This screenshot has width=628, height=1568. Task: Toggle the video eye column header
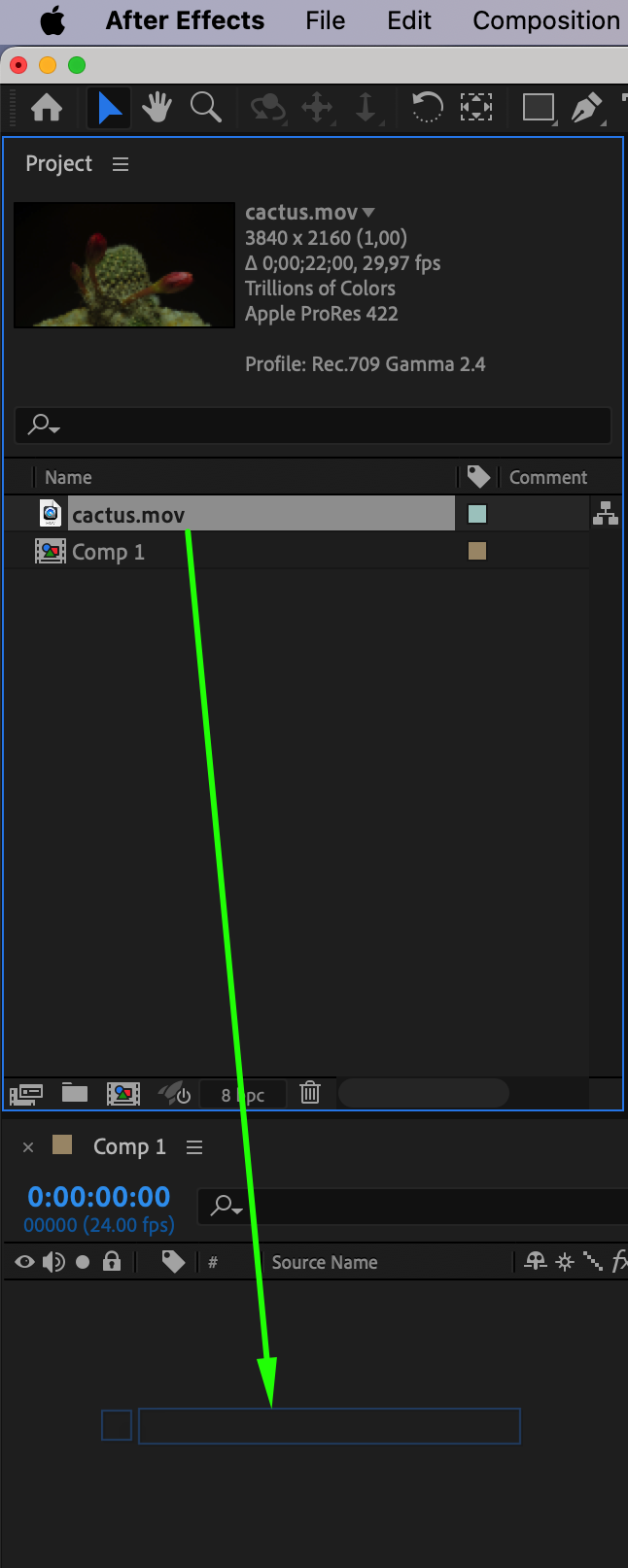click(24, 1262)
